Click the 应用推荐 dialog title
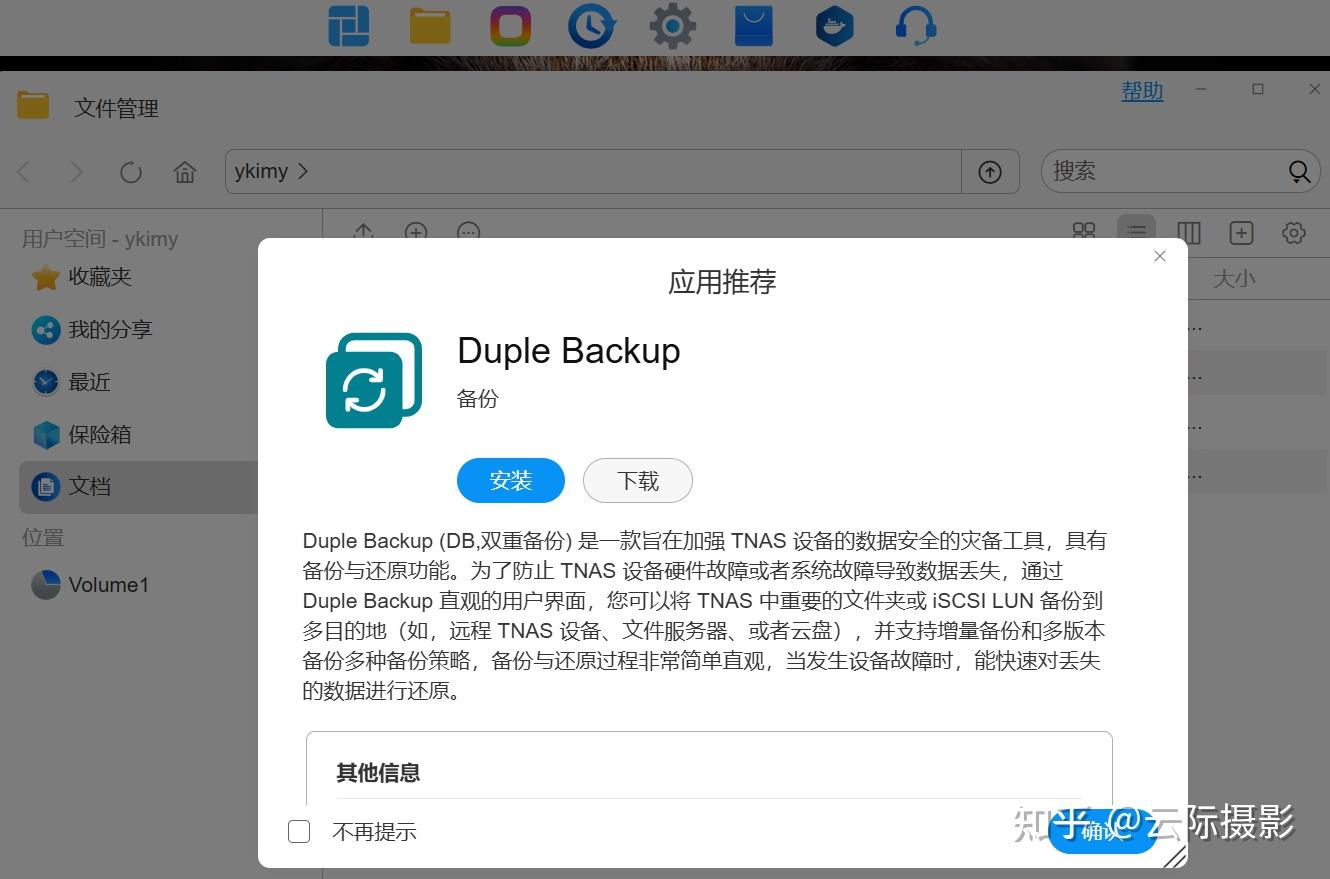This screenshot has width=1330, height=879. pyautogui.click(x=722, y=282)
